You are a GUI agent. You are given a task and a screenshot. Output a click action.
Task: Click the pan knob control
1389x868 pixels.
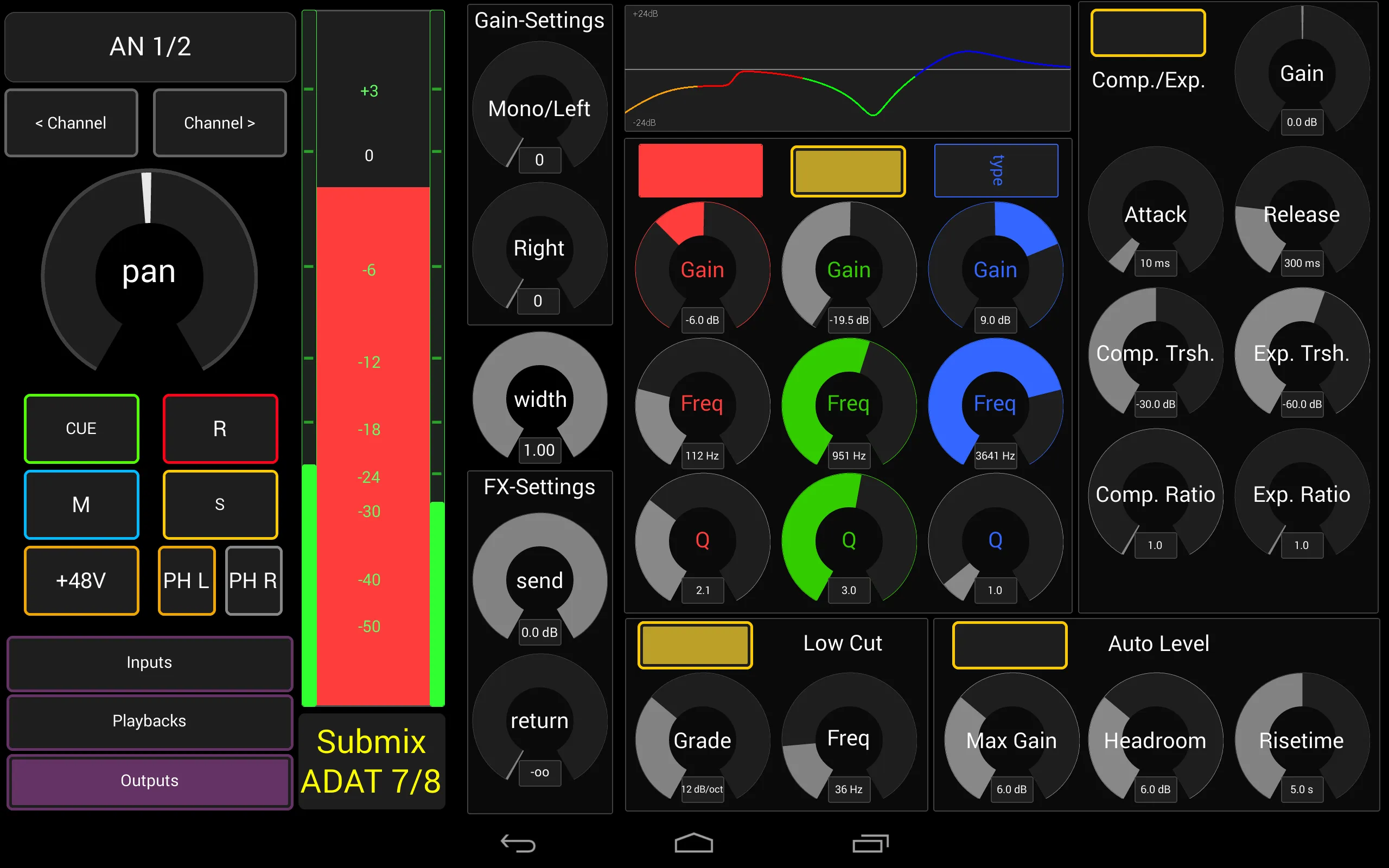tap(147, 274)
